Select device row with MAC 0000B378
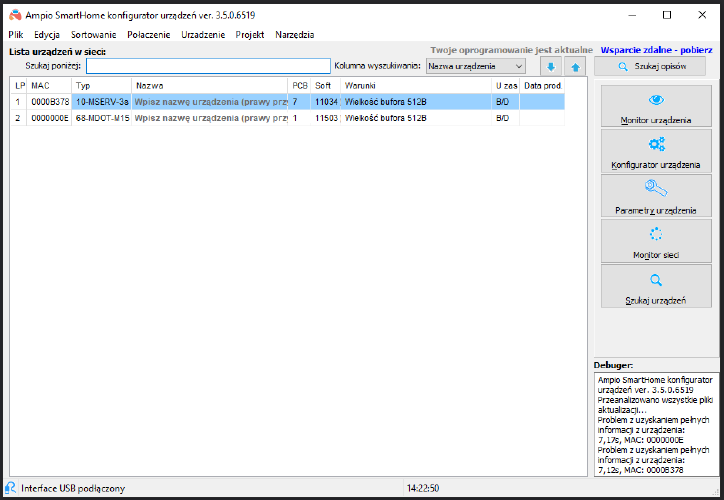 point(288,102)
